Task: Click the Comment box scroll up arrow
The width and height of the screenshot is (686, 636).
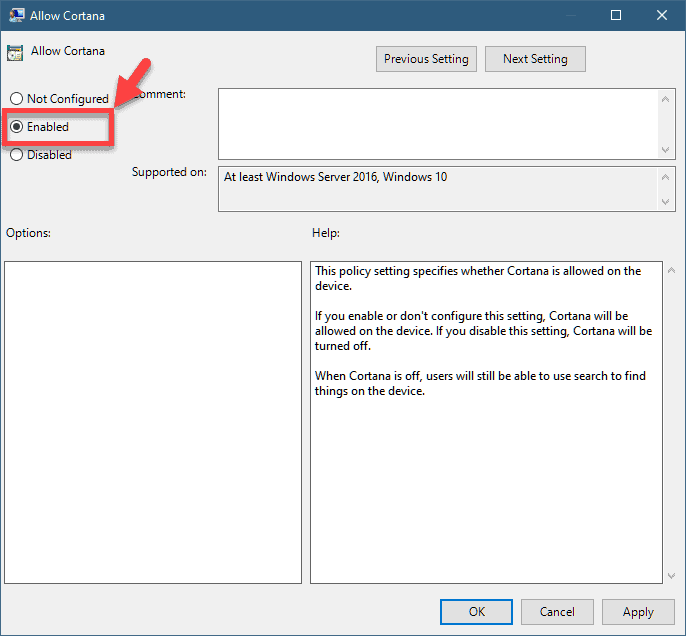Action: [665, 99]
